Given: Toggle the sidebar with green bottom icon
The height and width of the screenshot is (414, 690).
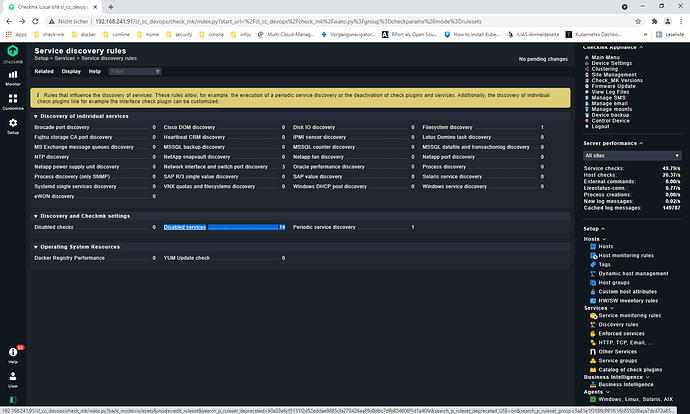Looking at the screenshot, I should 13,399.
